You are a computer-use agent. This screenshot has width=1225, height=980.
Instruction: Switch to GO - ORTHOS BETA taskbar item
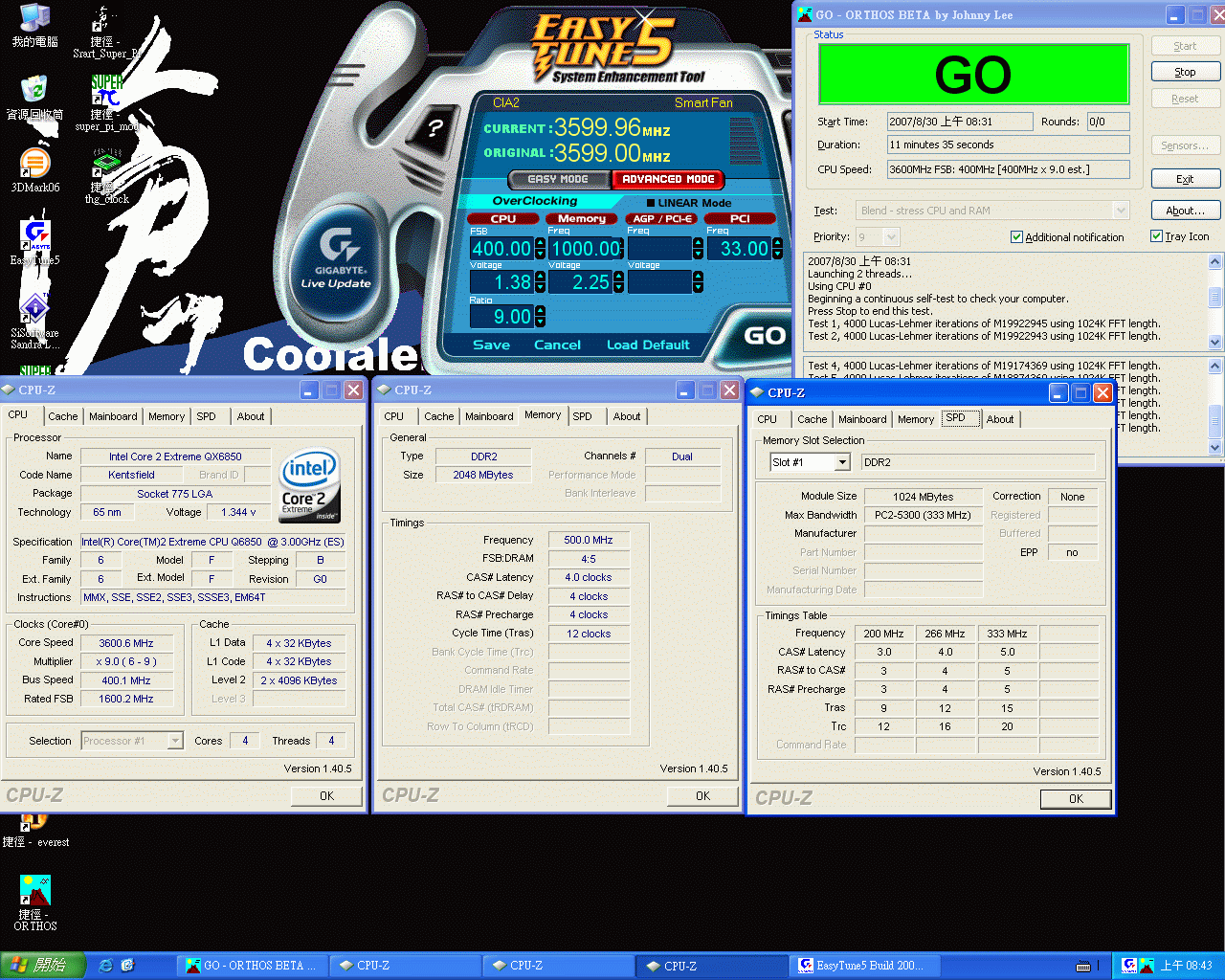[x=251, y=966]
